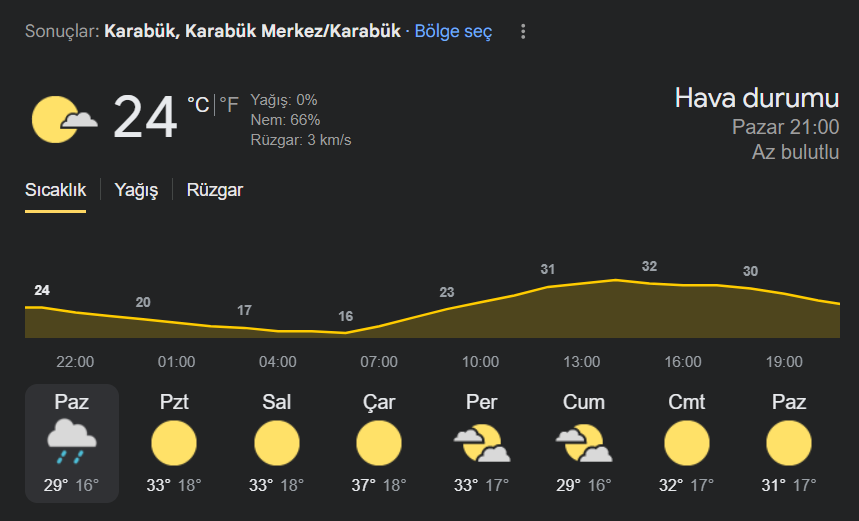Click the 16 degree low point on graph
The image size is (859, 521).
[x=346, y=317]
